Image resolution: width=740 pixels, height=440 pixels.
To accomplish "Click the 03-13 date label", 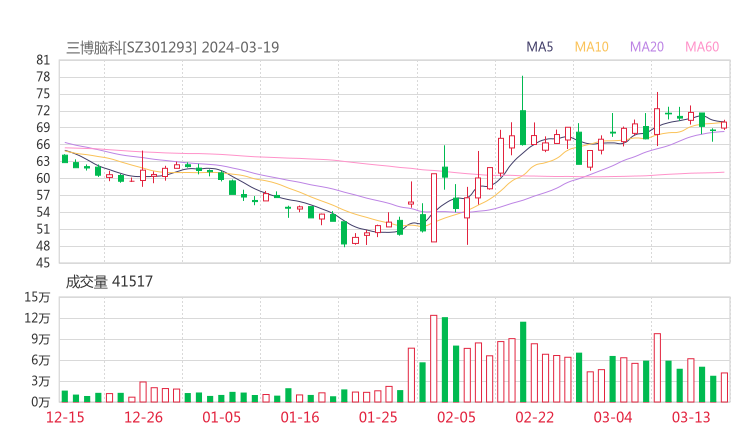I will coord(691,417).
